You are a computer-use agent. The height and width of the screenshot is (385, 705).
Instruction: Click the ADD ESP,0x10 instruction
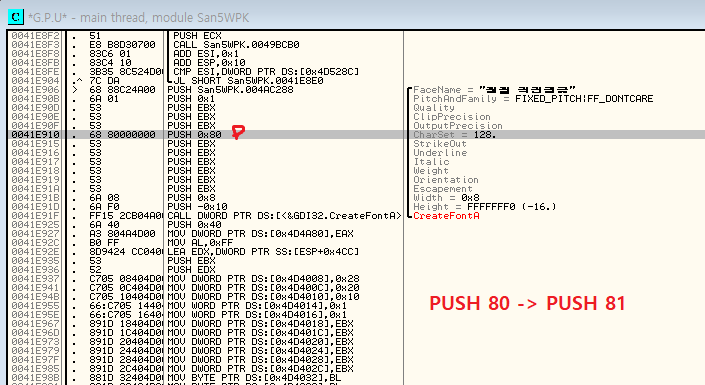[210, 63]
